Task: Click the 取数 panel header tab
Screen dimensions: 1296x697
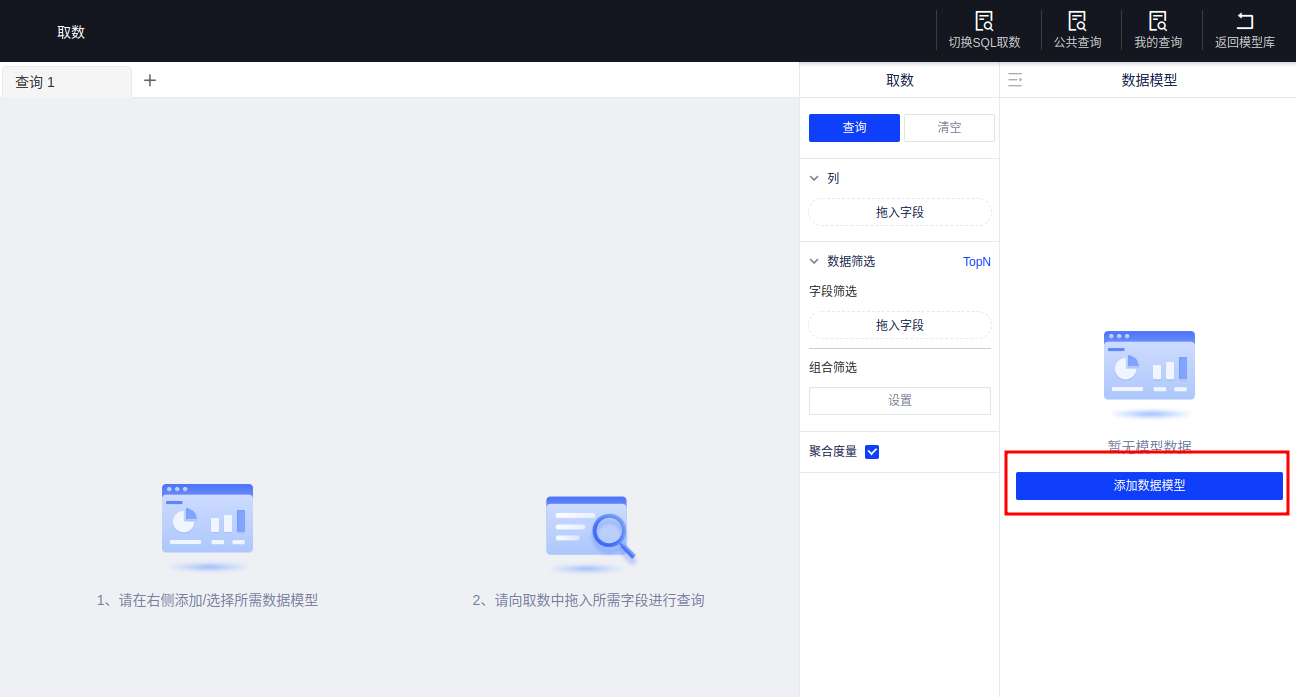Action: point(899,80)
